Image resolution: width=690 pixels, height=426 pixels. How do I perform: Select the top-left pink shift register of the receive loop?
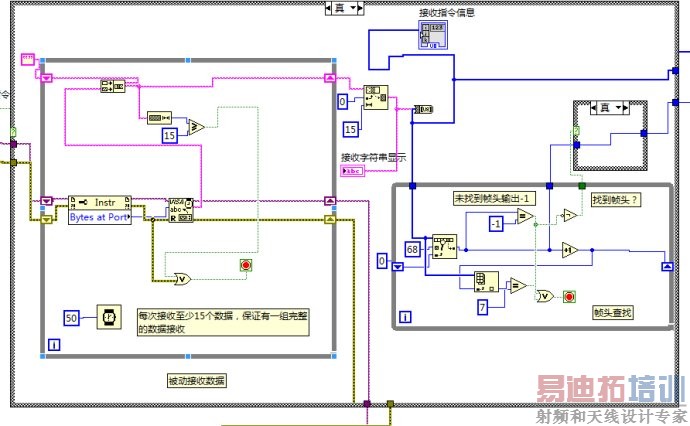tap(46, 78)
